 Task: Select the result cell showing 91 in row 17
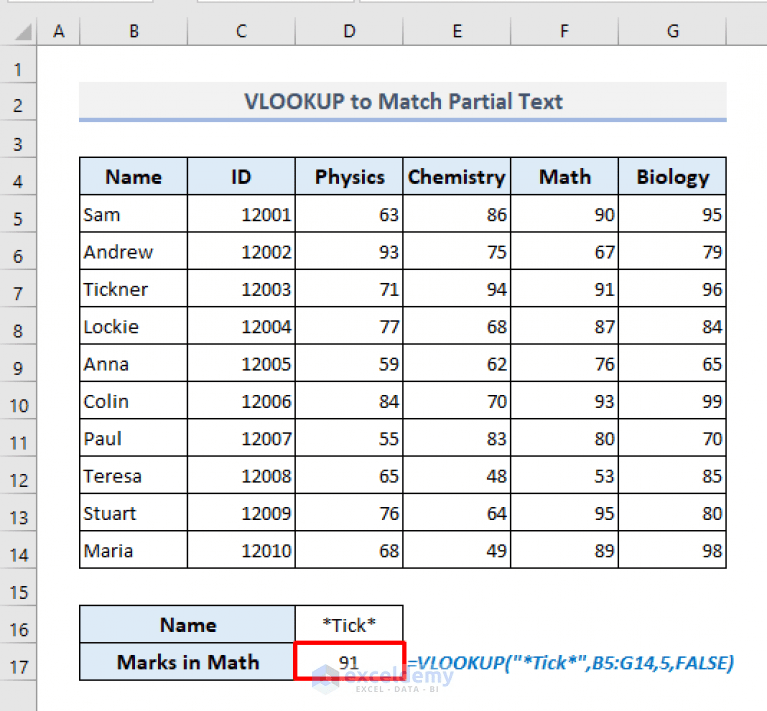tap(349, 662)
